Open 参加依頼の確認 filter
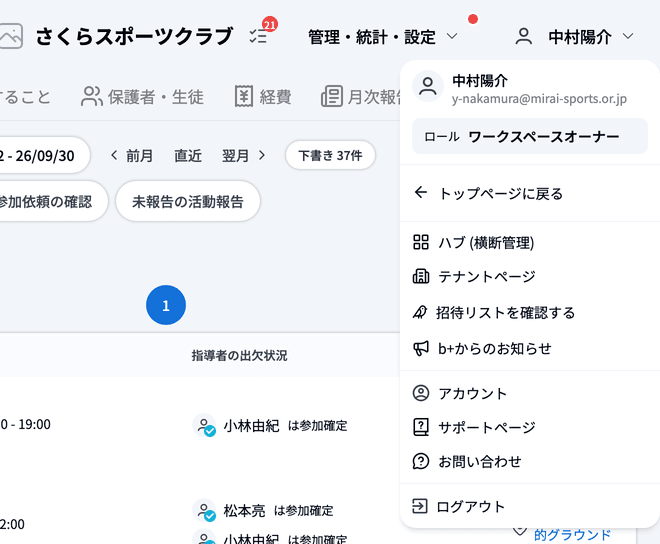The height and width of the screenshot is (544, 660). (x=53, y=201)
